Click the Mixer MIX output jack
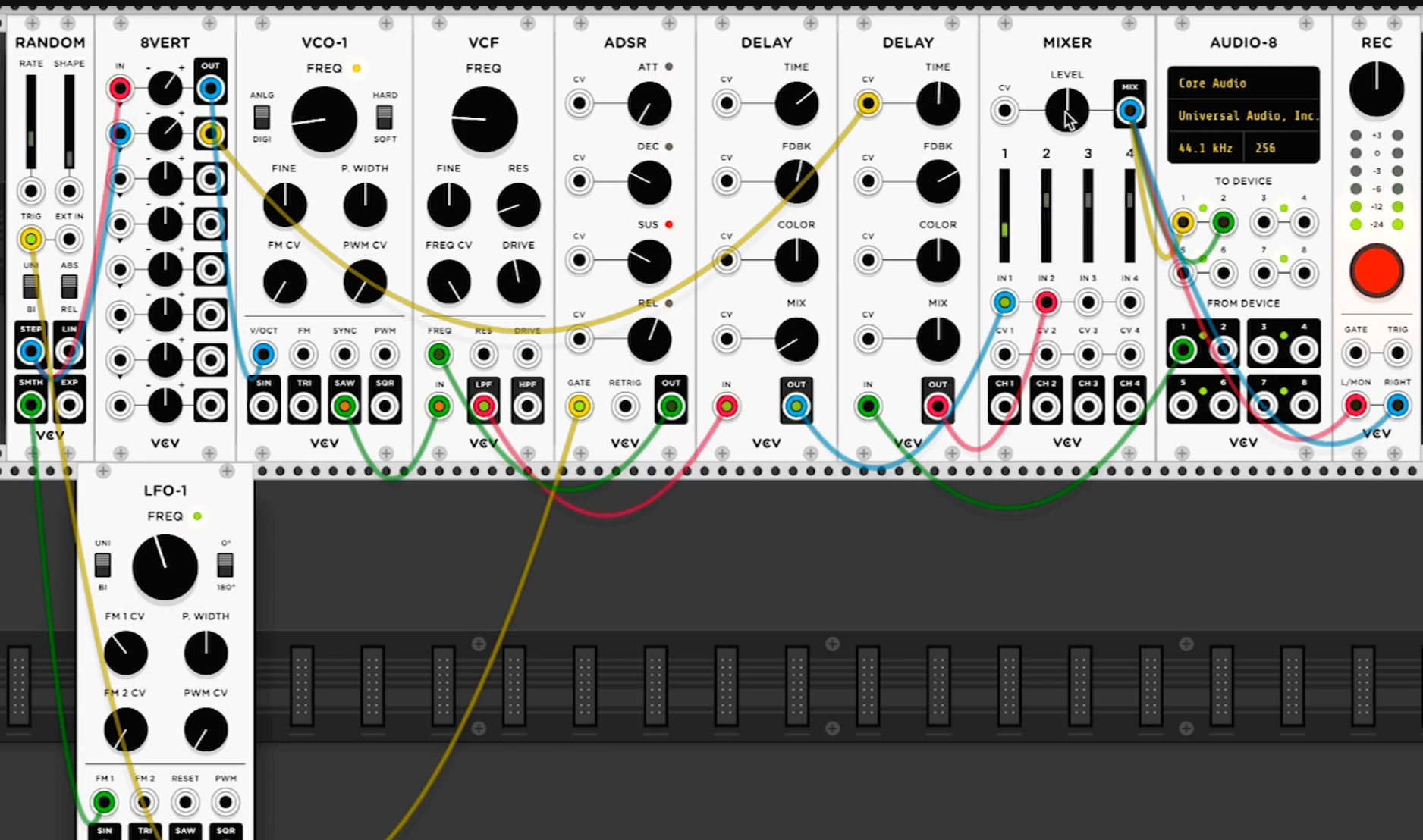 point(1129,111)
